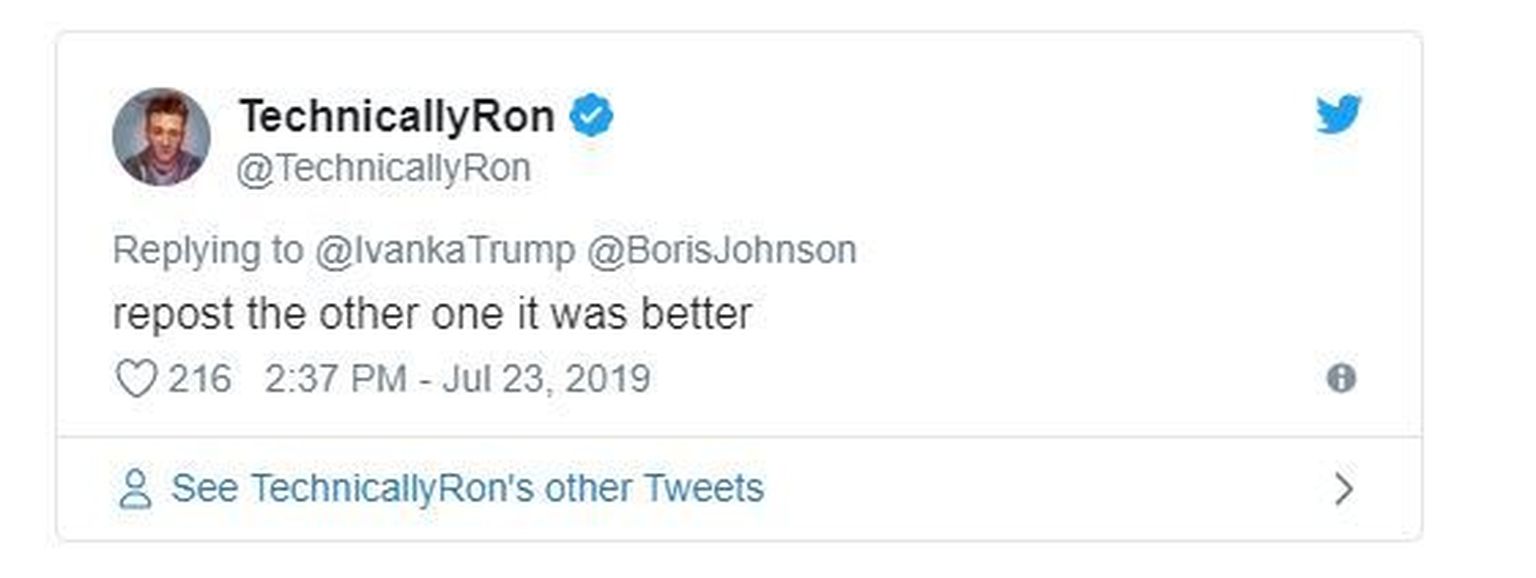Open the @TechnicallyRon handle link
This screenshot has height=578, width=1536.
pos(383,169)
